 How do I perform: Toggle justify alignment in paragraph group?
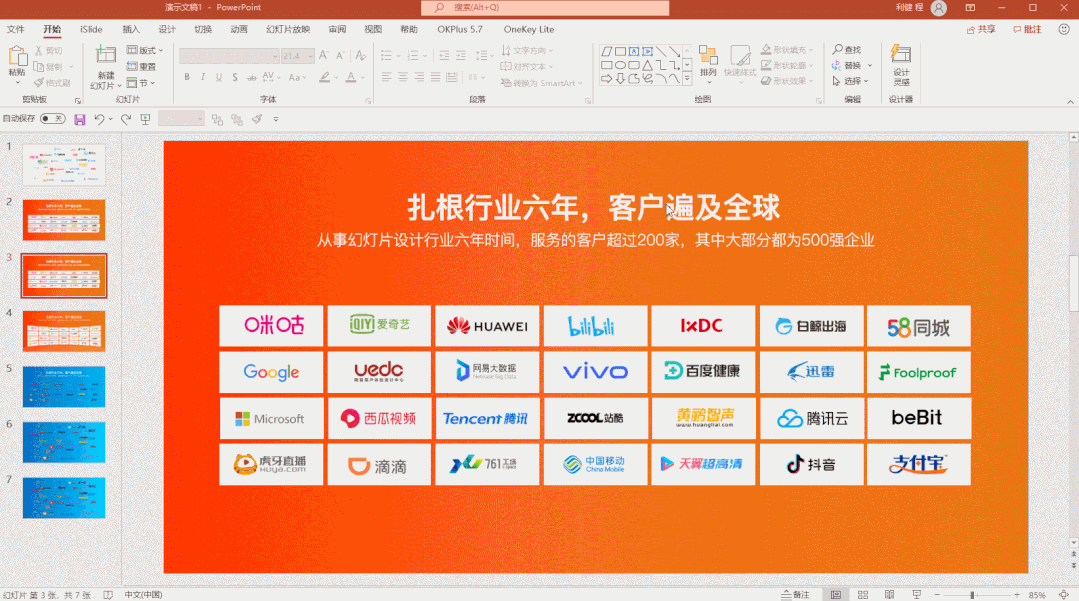click(x=435, y=77)
